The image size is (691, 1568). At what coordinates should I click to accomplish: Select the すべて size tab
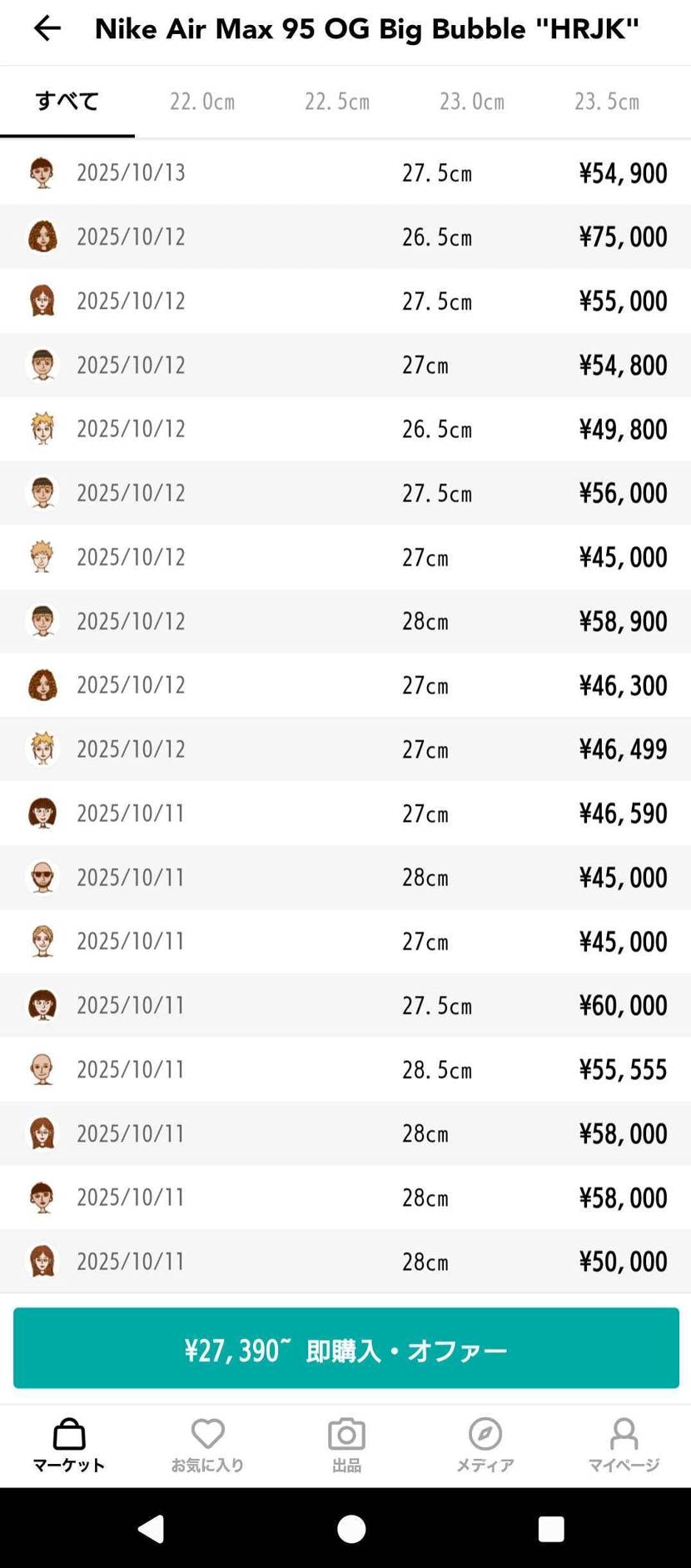[x=67, y=102]
